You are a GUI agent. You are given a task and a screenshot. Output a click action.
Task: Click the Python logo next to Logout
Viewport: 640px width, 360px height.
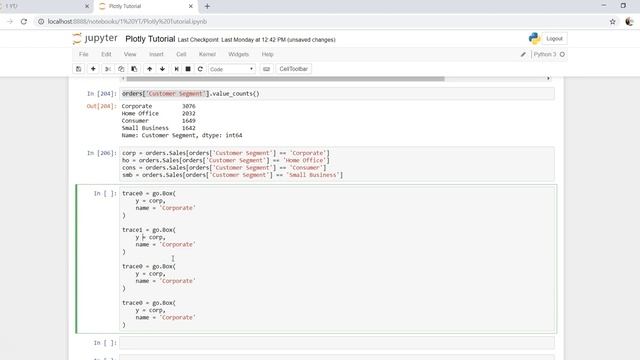[534, 38]
